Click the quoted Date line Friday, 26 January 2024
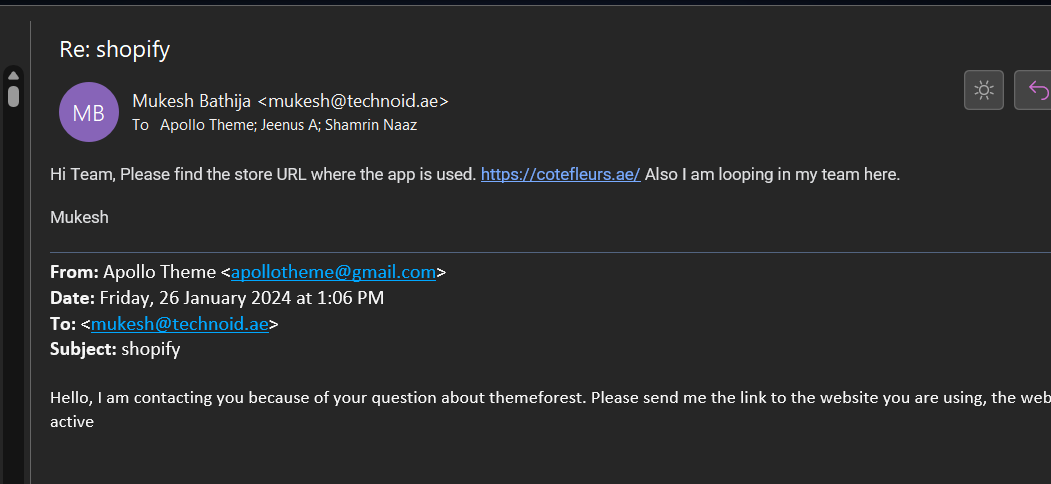The width and height of the screenshot is (1051, 484). pyautogui.click(x=217, y=298)
